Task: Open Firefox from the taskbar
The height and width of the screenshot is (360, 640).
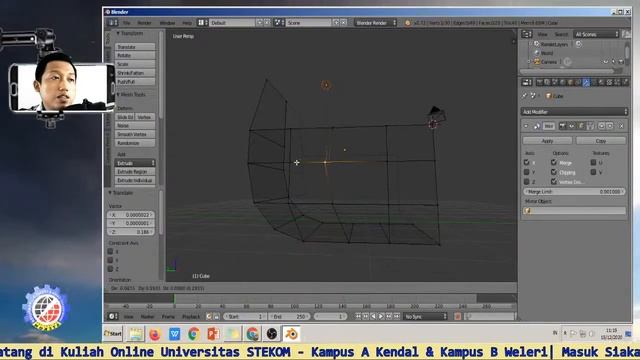Action: pyautogui.click(x=155, y=334)
